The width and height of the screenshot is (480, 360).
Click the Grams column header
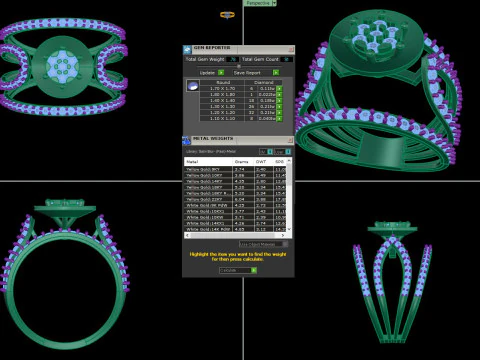pos(243,162)
